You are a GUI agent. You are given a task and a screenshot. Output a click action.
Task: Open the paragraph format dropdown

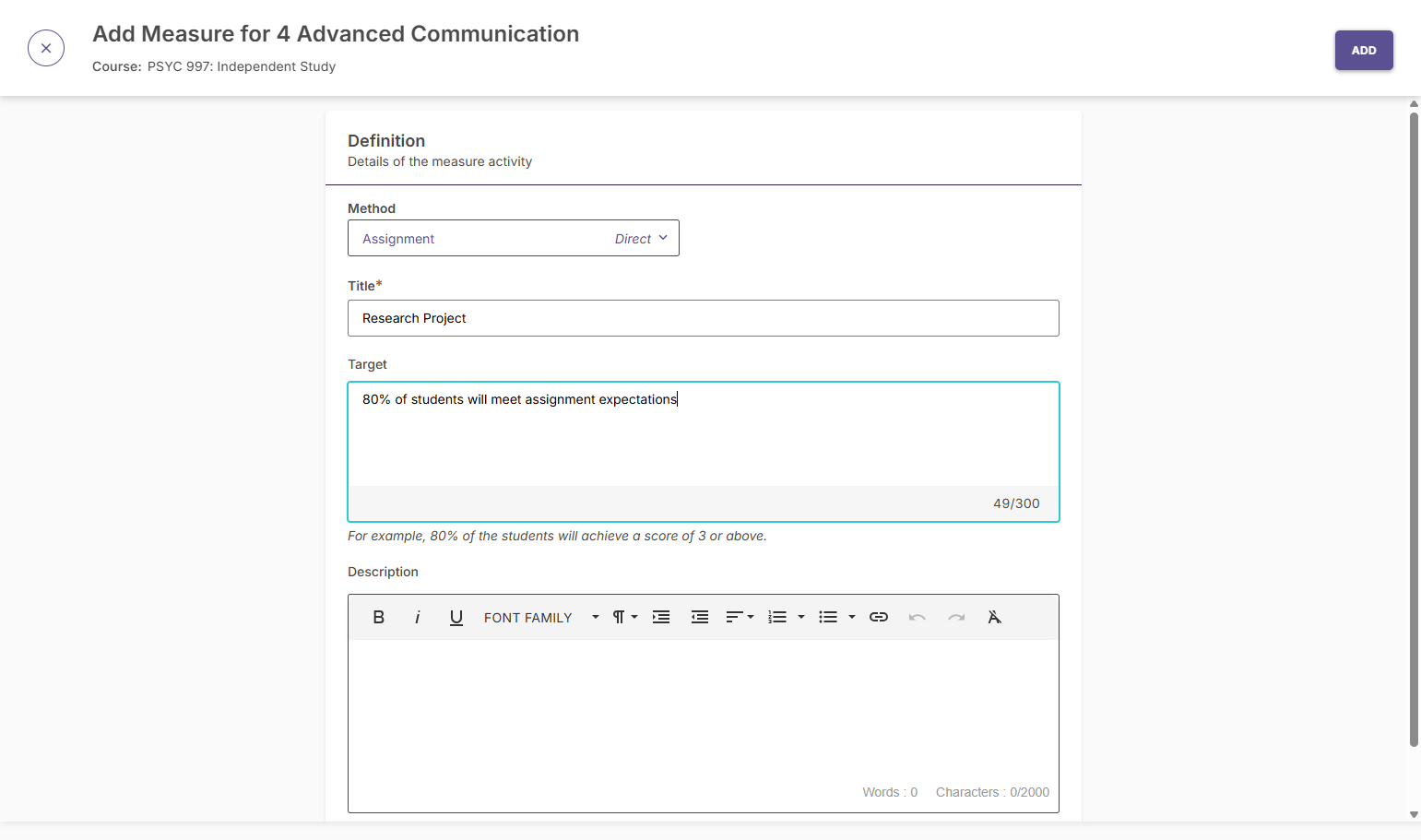point(625,617)
